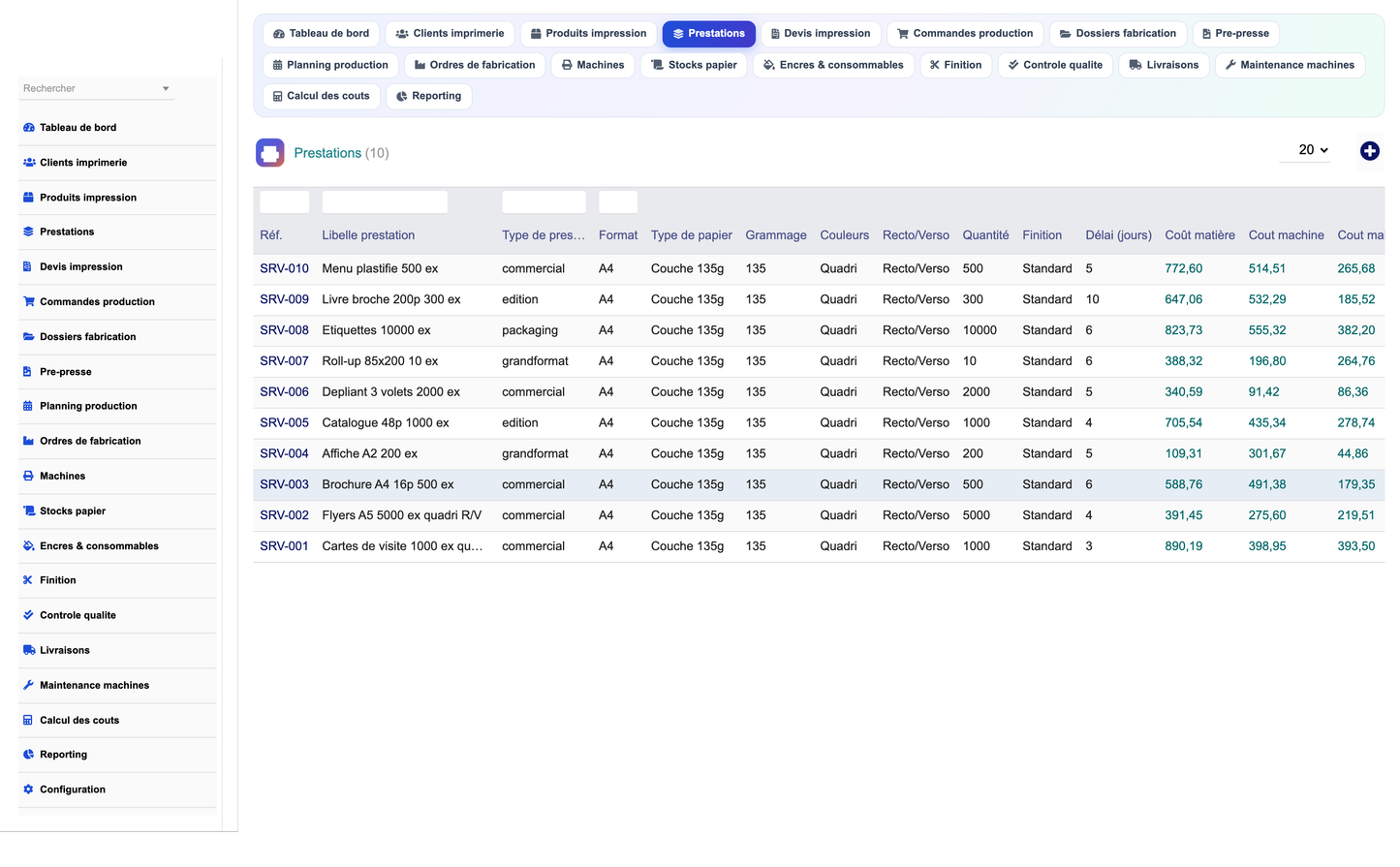1400x867 pixels.
Task: Open the Planning production top tab
Action: click(330, 65)
